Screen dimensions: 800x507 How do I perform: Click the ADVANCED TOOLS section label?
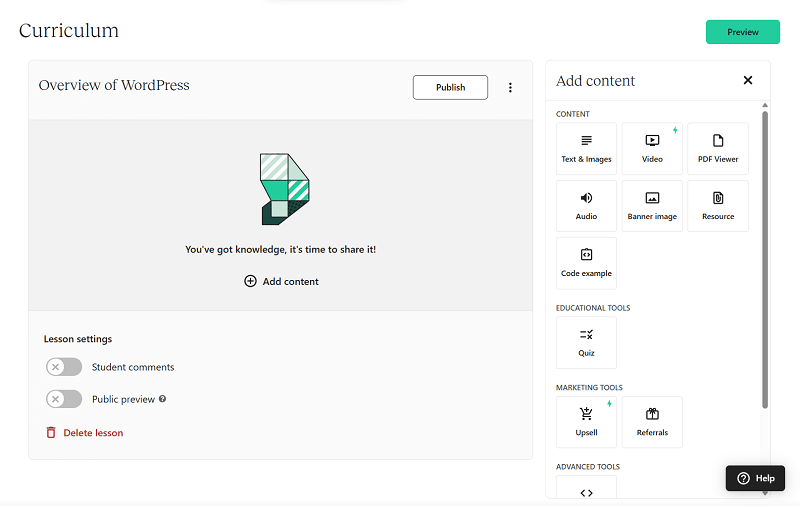click(588, 467)
